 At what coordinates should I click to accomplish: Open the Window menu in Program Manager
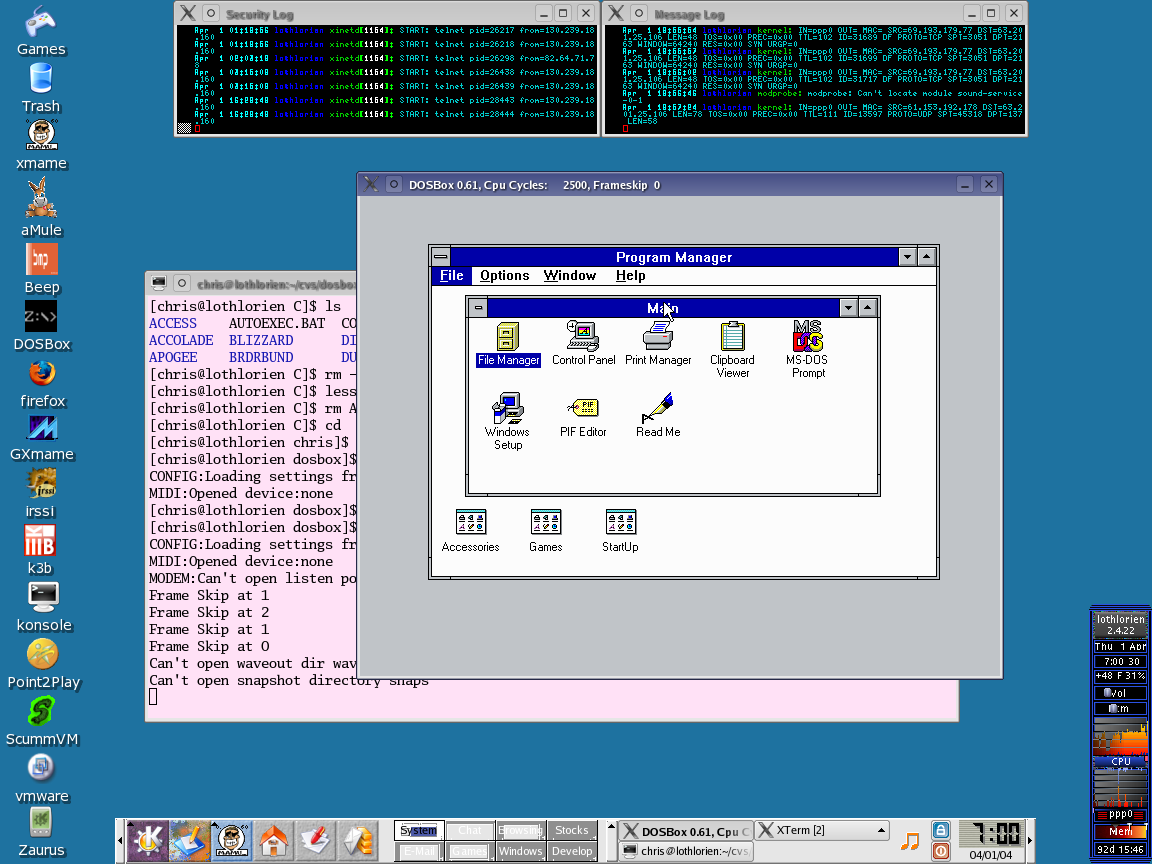tap(569, 276)
